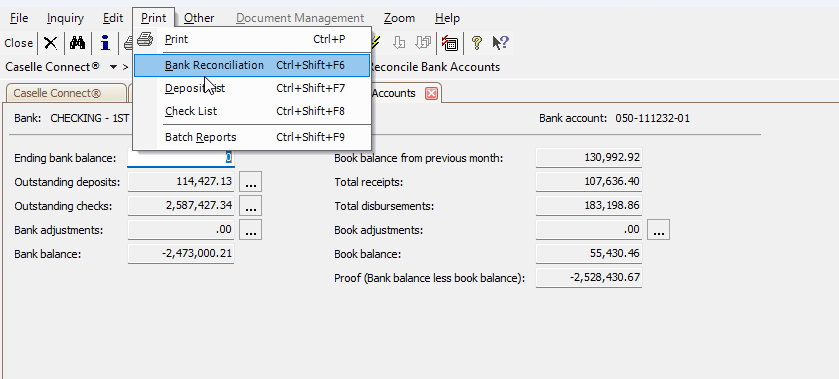Viewport: 839px width, 379px height.
Task: Close the Reconcile Bank Accounts tab
Action: (431, 93)
